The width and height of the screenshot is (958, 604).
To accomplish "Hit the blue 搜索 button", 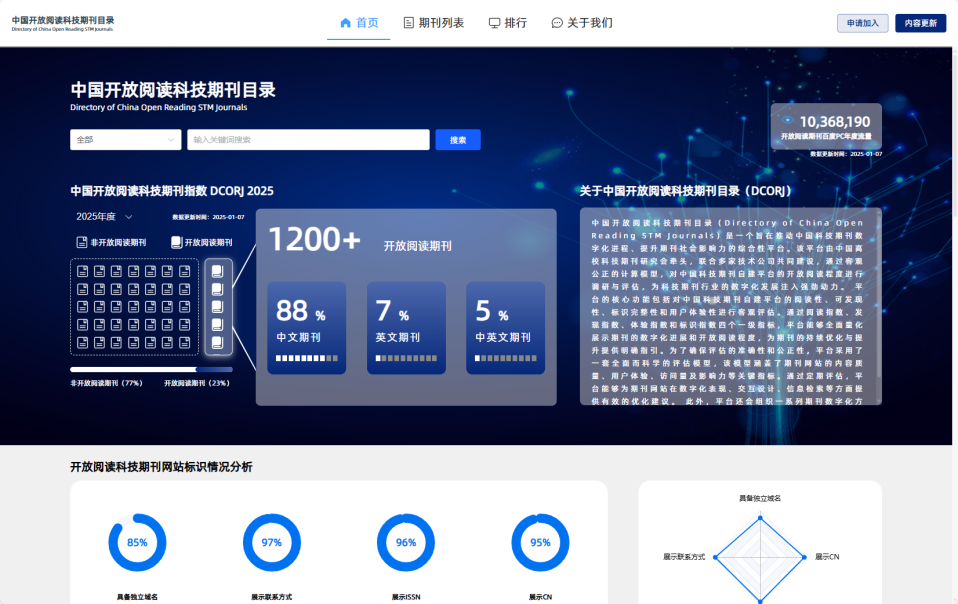I will coord(458,140).
